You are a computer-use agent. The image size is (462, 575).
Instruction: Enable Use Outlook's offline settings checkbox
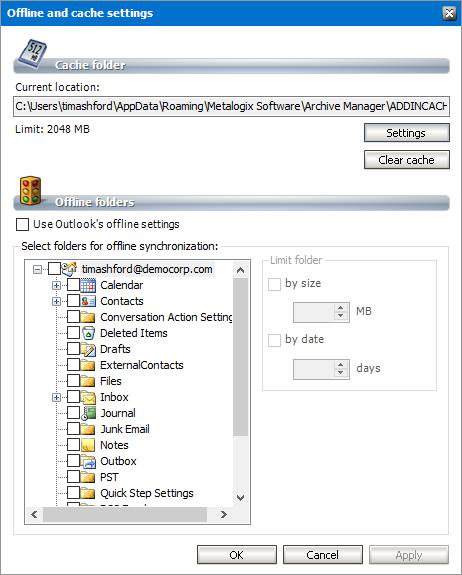click(x=22, y=224)
